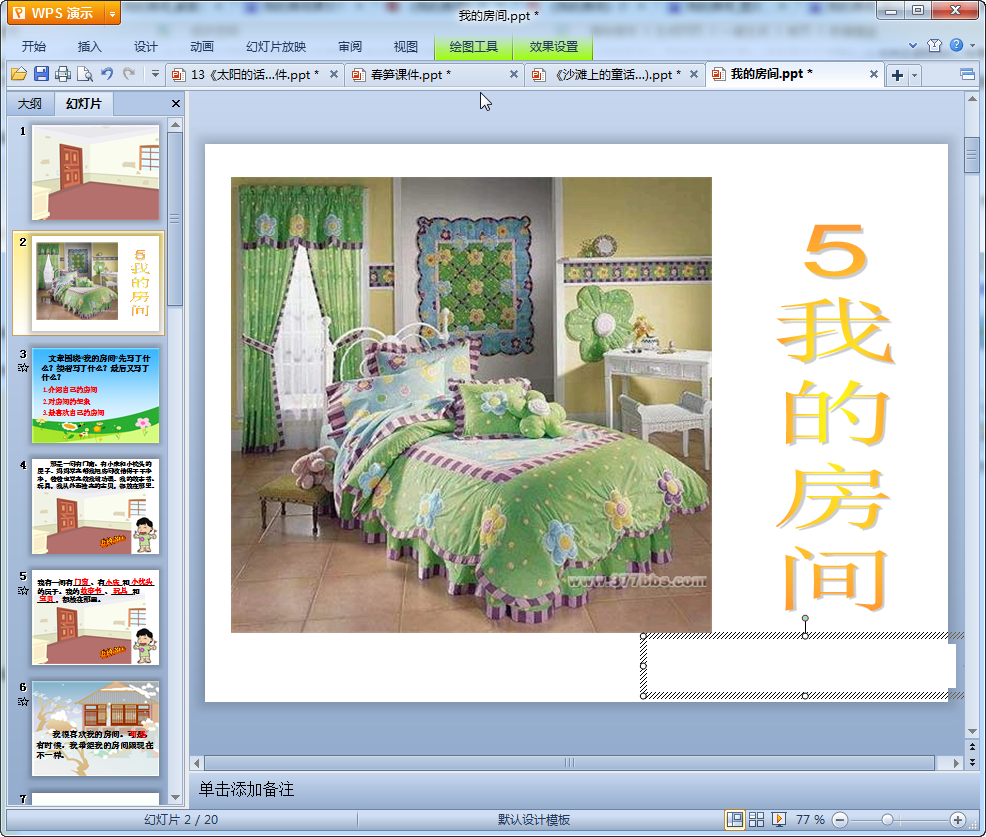Open the WPS 演示 application menu dropdown

pos(113,13)
